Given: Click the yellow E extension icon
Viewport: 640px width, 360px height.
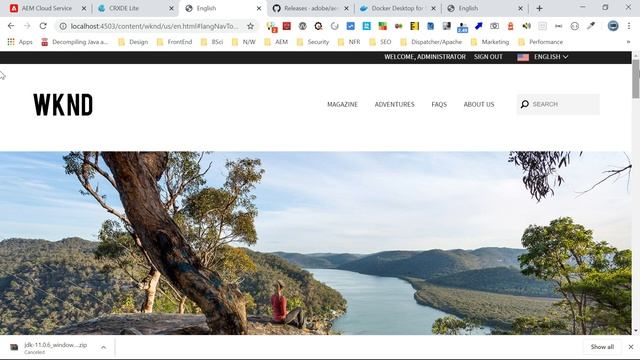Looking at the screenshot, I should pyautogui.click(x=414, y=26).
